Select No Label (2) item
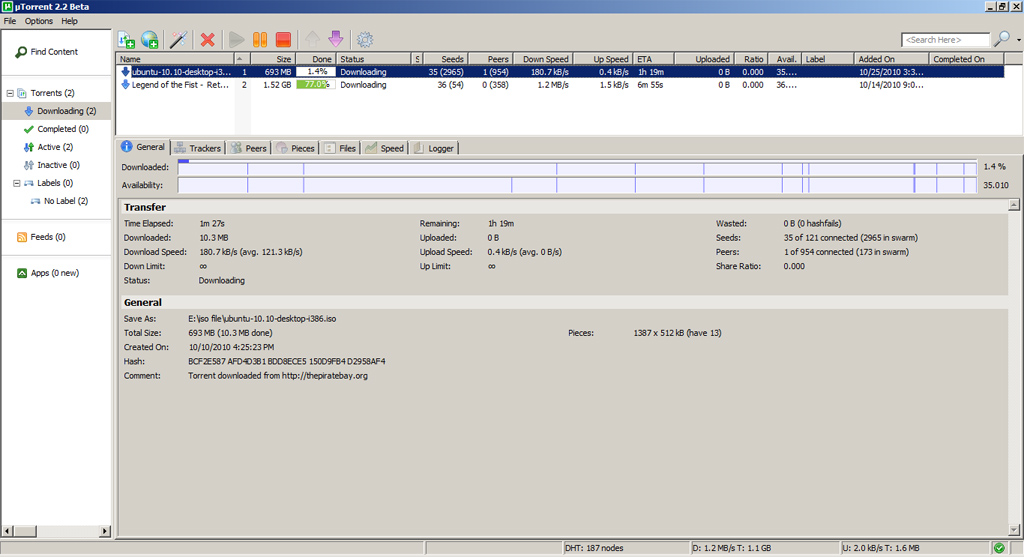 click(x=59, y=201)
